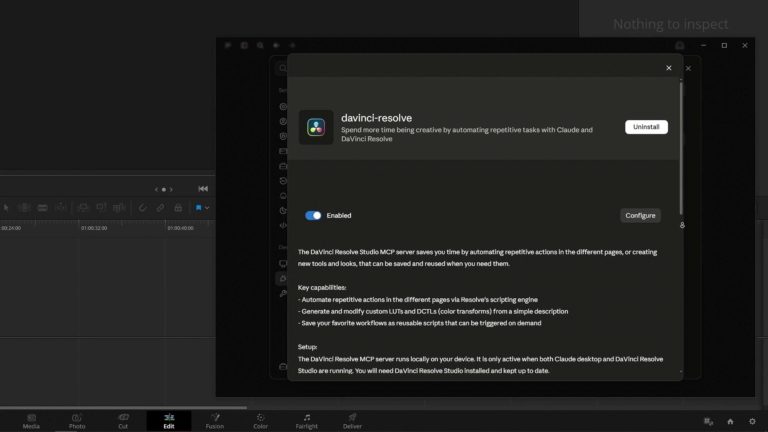The width and height of the screenshot is (768, 432).
Task: Open Project Settings gear icon
Action: click(752, 421)
